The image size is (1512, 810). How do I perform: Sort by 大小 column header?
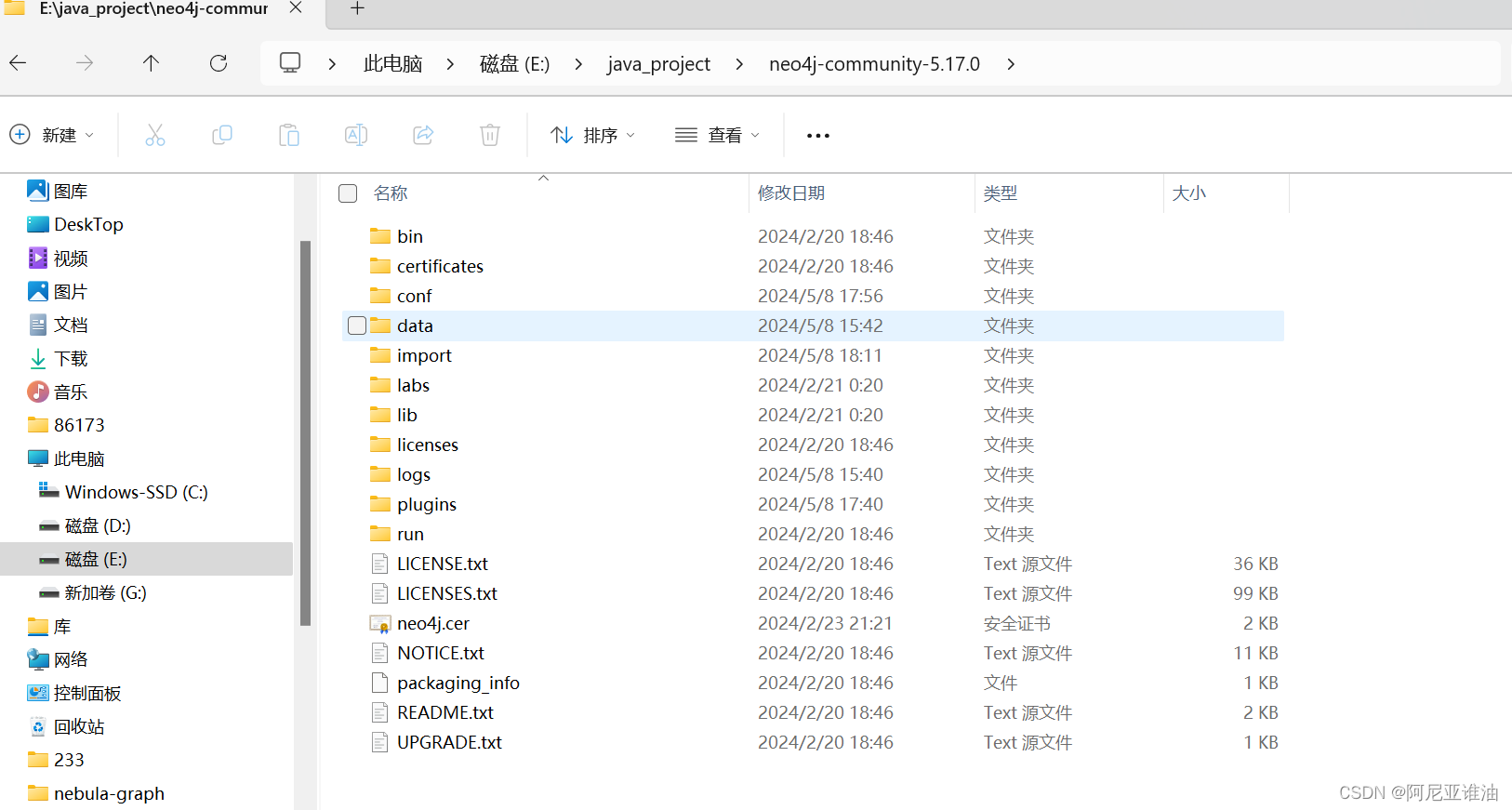coord(1189,193)
